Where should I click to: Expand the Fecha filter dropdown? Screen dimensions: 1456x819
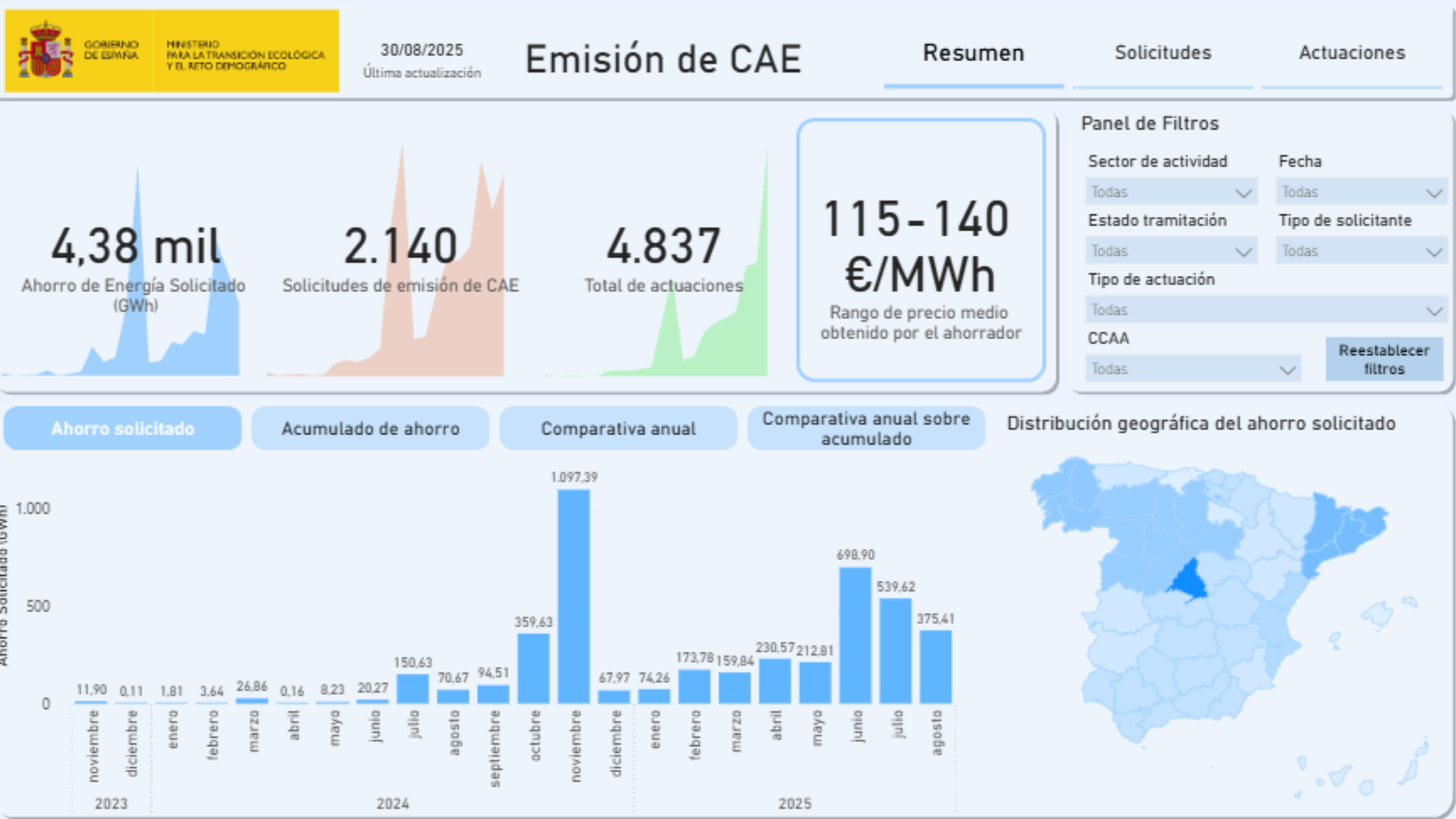[x=1361, y=192]
